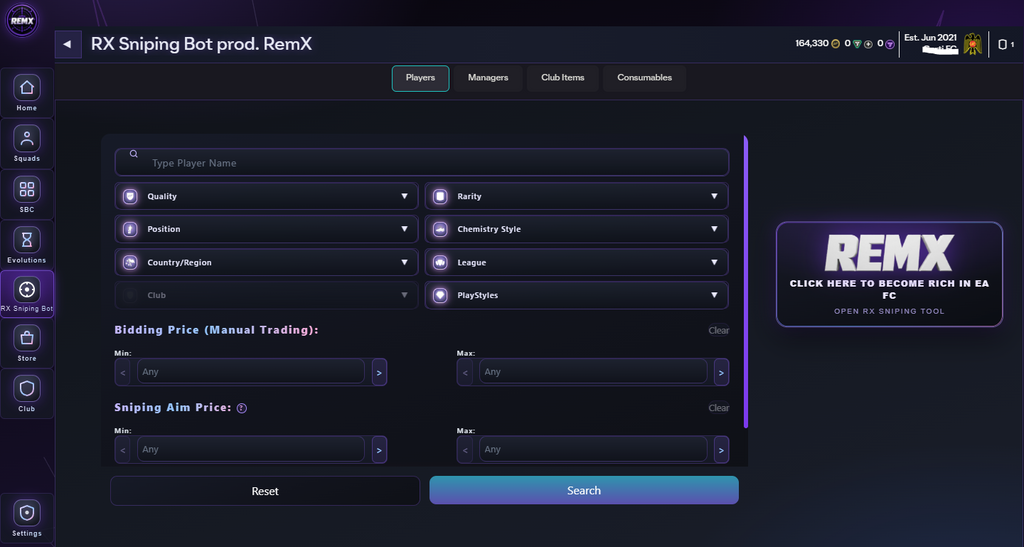Decrease Bidding Price Max value

click(465, 372)
